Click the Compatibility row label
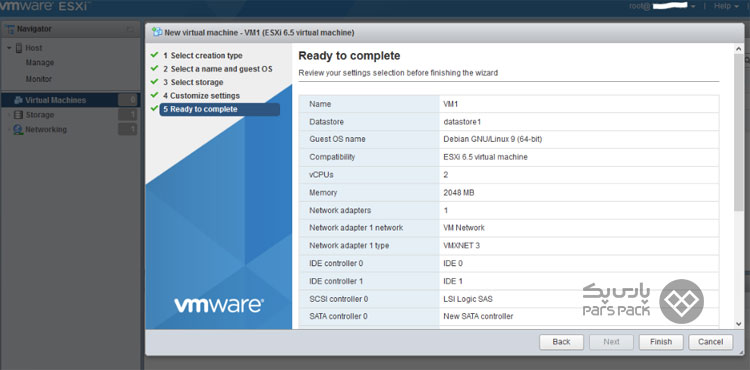 tap(332, 157)
